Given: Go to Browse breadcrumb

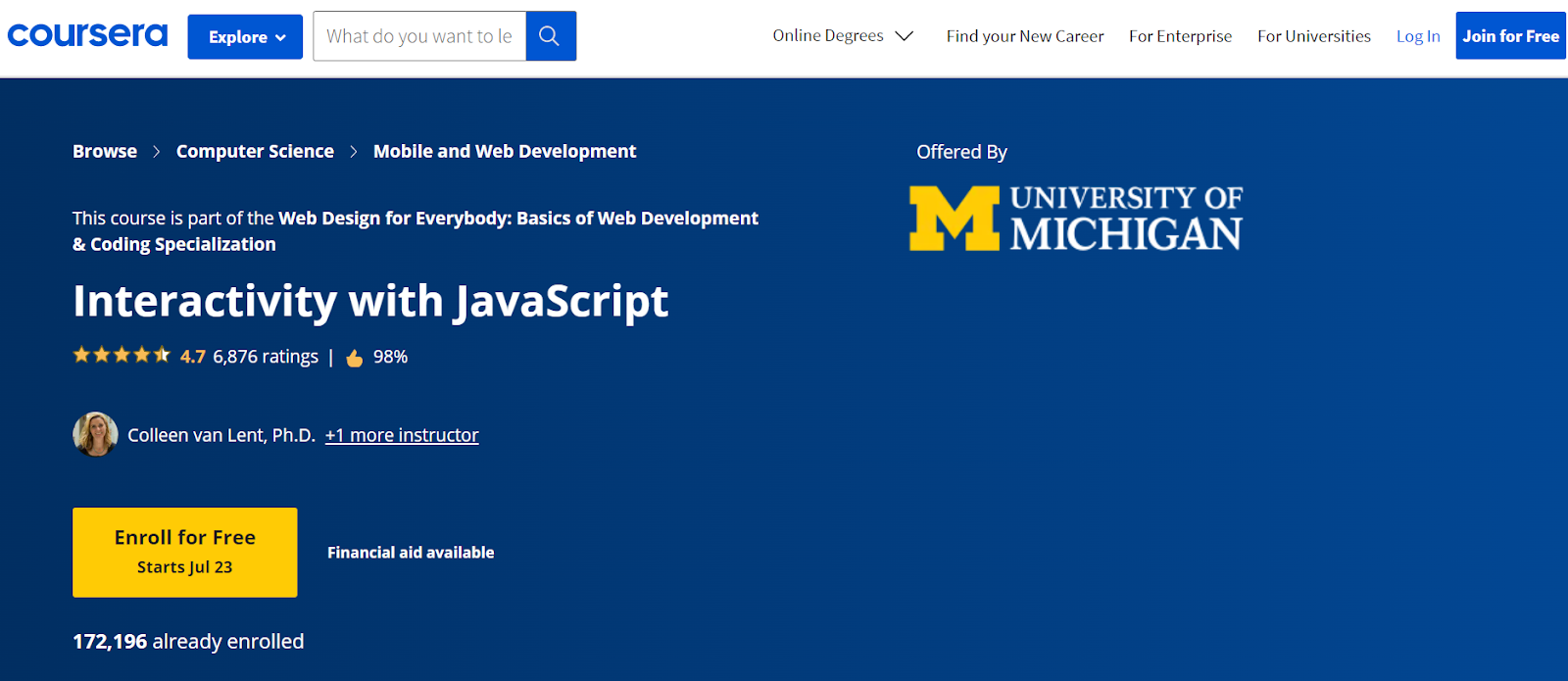Looking at the screenshot, I should click(105, 151).
